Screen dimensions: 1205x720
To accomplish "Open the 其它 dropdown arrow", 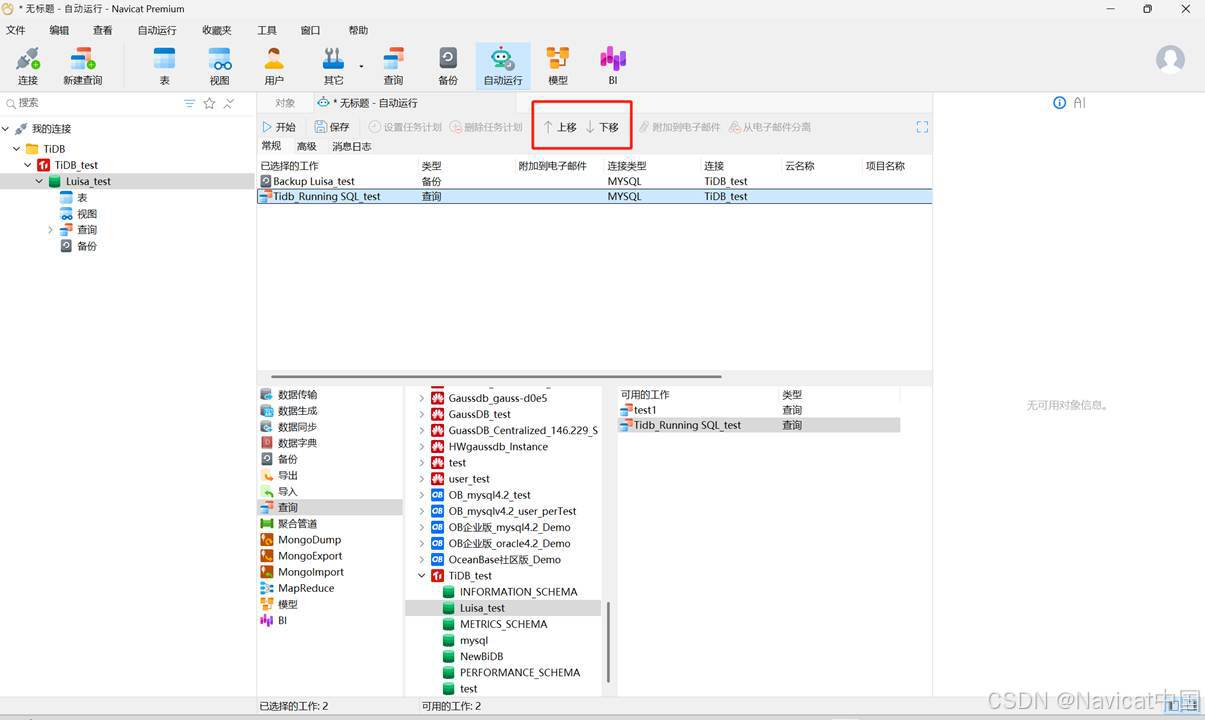I will [x=361, y=67].
